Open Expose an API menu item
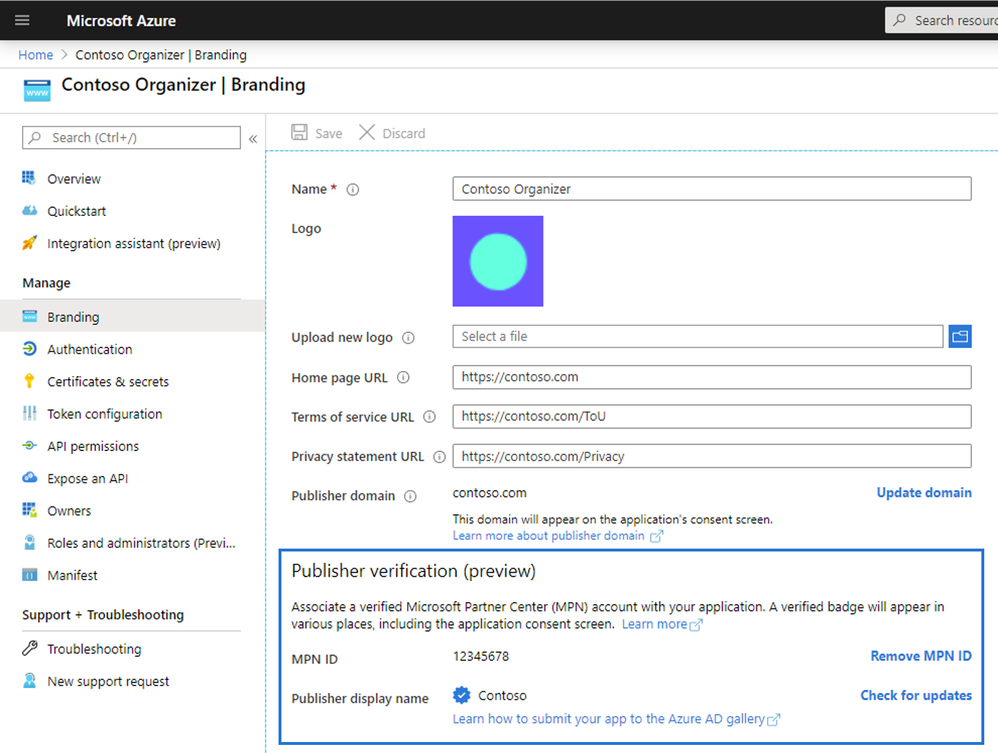The width and height of the screenshot is (998, 753). point(88,479)
